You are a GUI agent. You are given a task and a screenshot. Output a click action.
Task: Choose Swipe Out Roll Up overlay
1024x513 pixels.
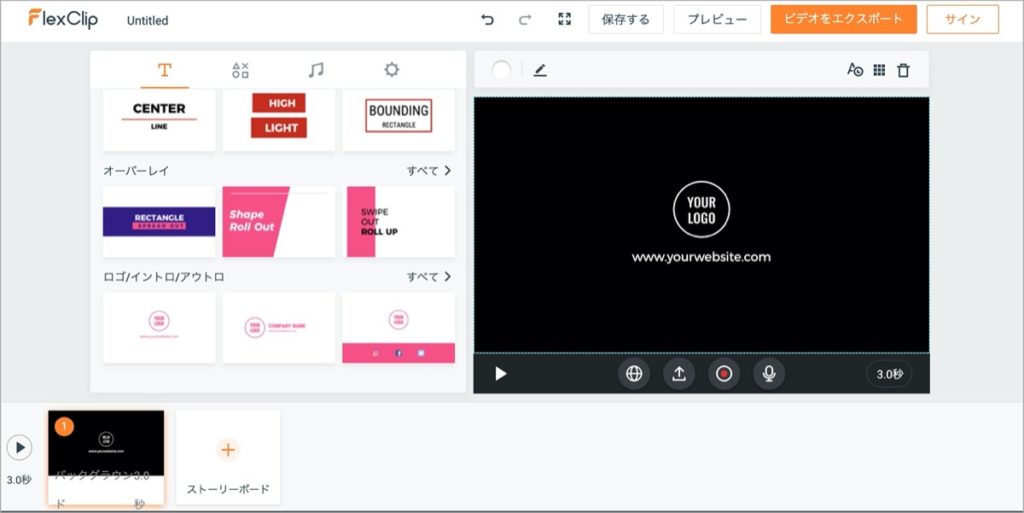398,222
